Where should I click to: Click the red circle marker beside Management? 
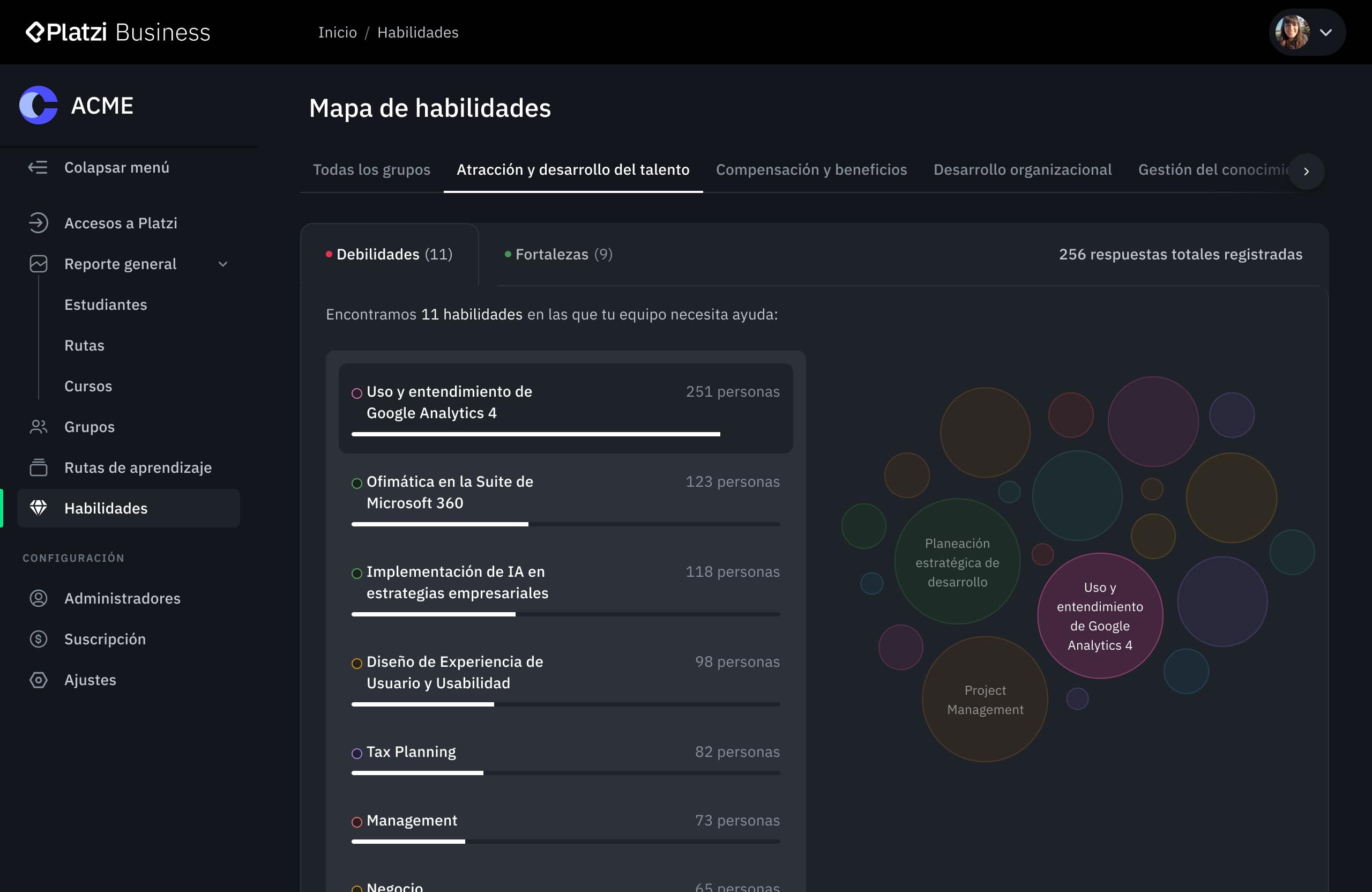pyautogui.click(x=357, y=822)
